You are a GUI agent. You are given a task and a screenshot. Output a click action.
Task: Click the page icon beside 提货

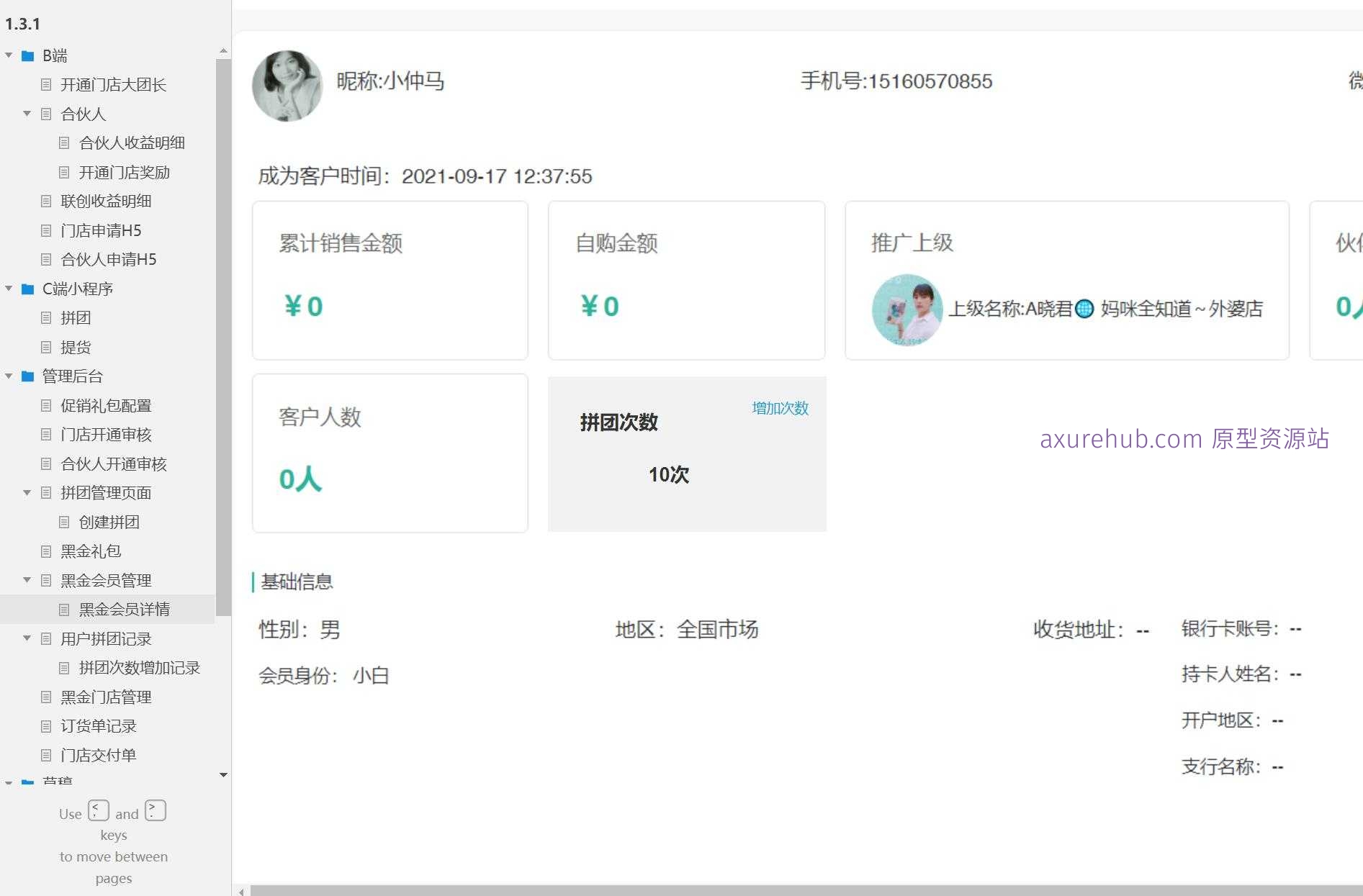click(x=46, y=348)
